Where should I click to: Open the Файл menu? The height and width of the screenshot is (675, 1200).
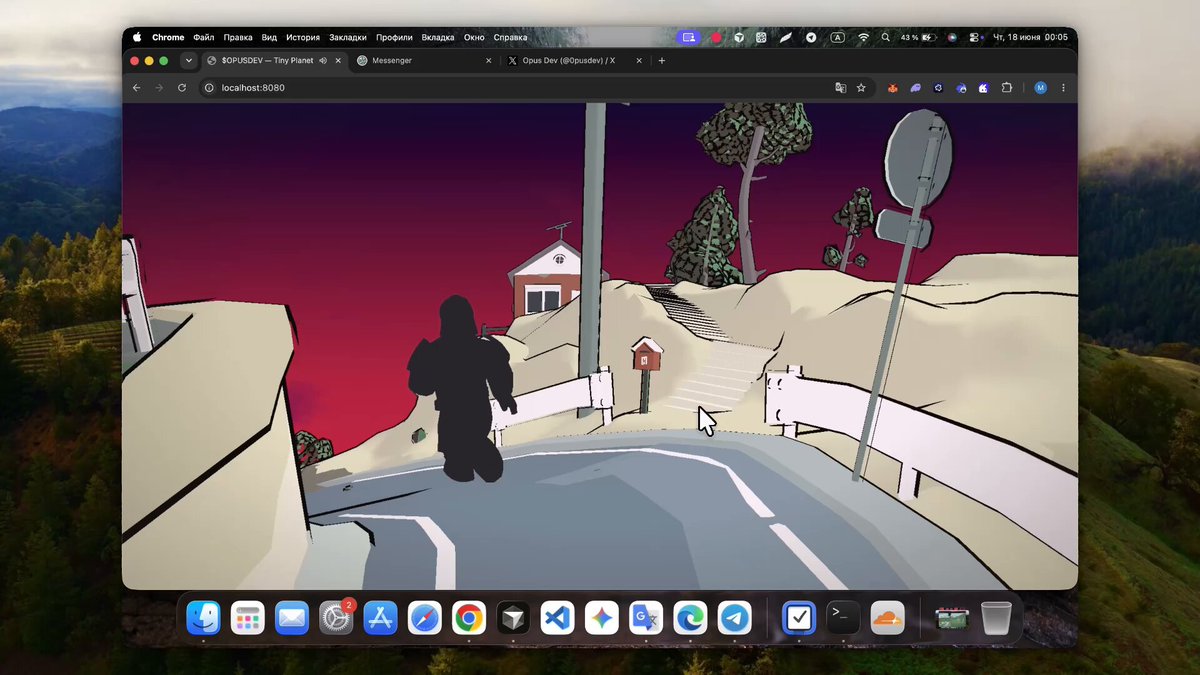203,37
